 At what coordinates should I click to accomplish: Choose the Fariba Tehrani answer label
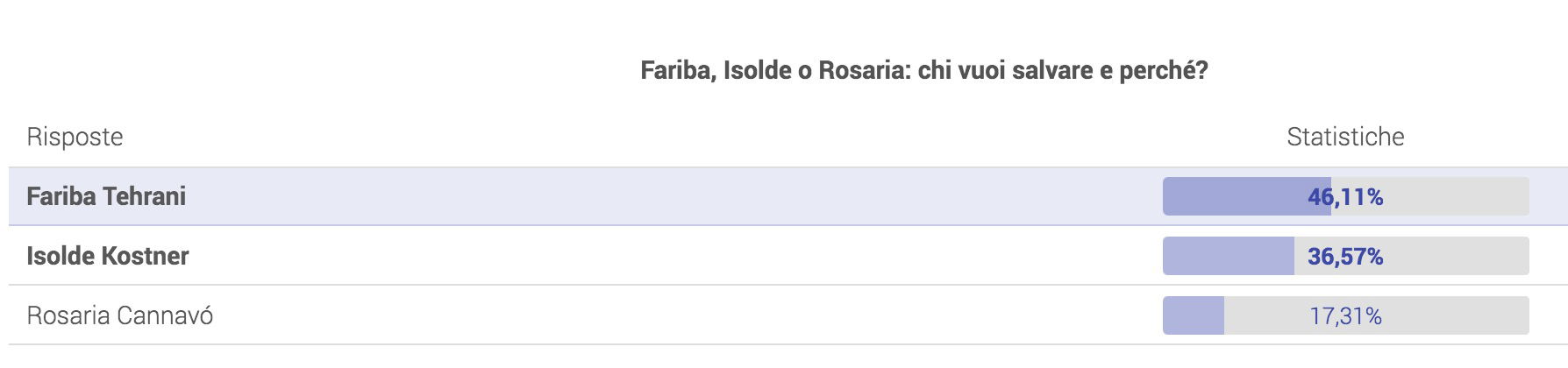click(x=106, y=196)
